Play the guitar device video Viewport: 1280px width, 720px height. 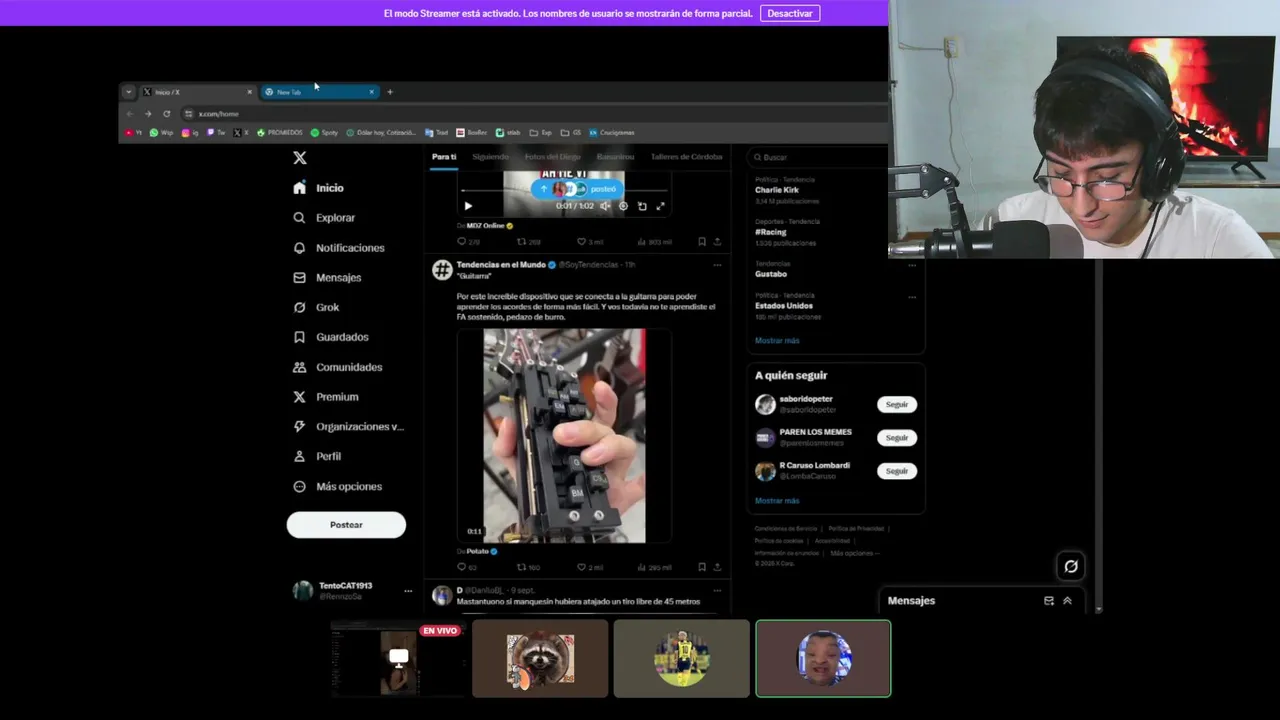tap(564, 436)
